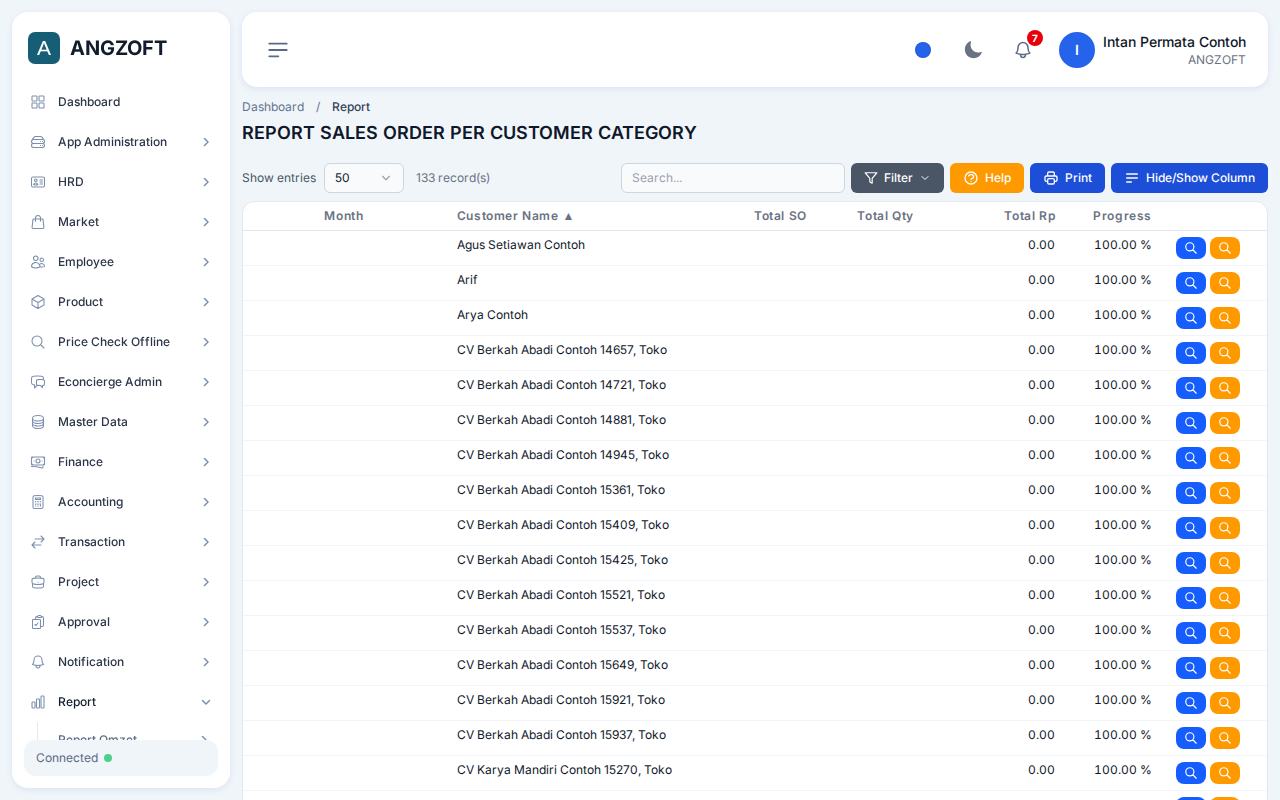
Task: Click blue magnifier for CV Berkah 15649
Action: (1191, 668)
